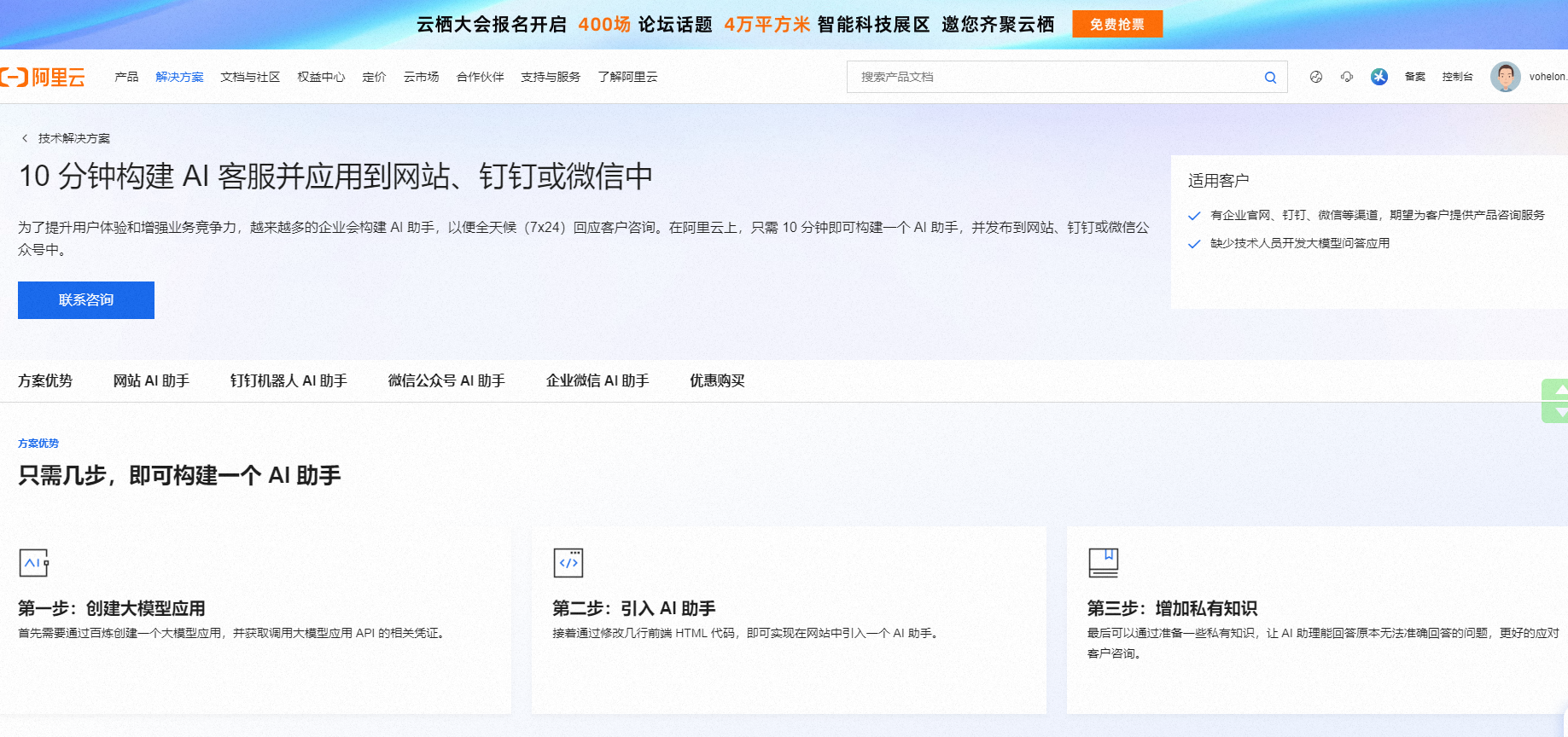Switch to the 方案优势 tab
1568x737 pixels.
[45, 380]
